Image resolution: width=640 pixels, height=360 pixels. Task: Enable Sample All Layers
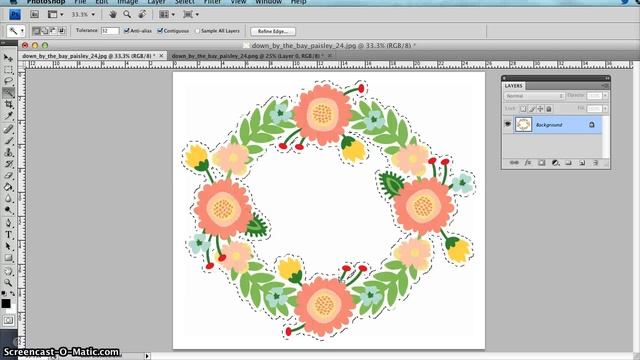198,31
